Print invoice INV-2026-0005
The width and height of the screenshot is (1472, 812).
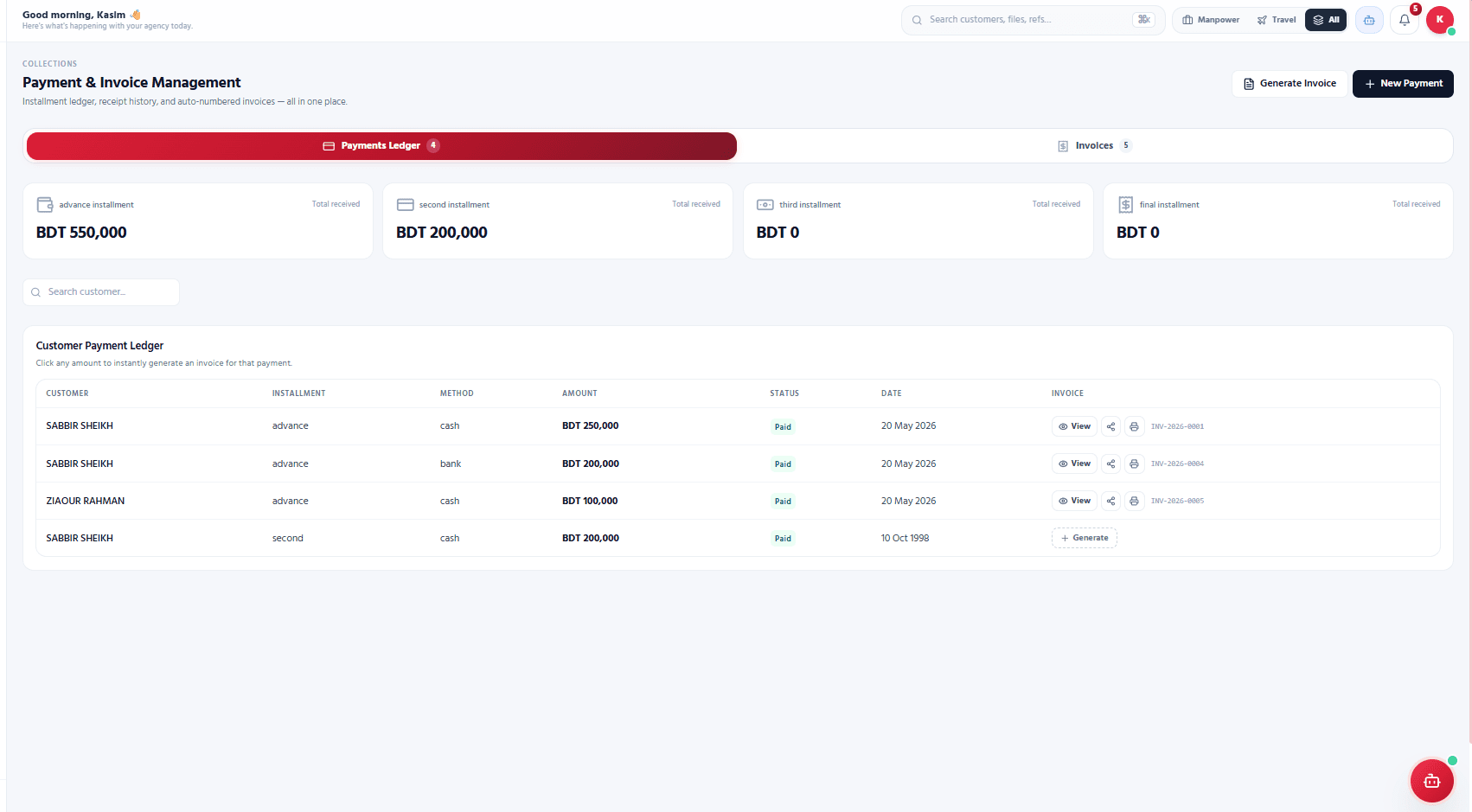[x=1134, y=501]
